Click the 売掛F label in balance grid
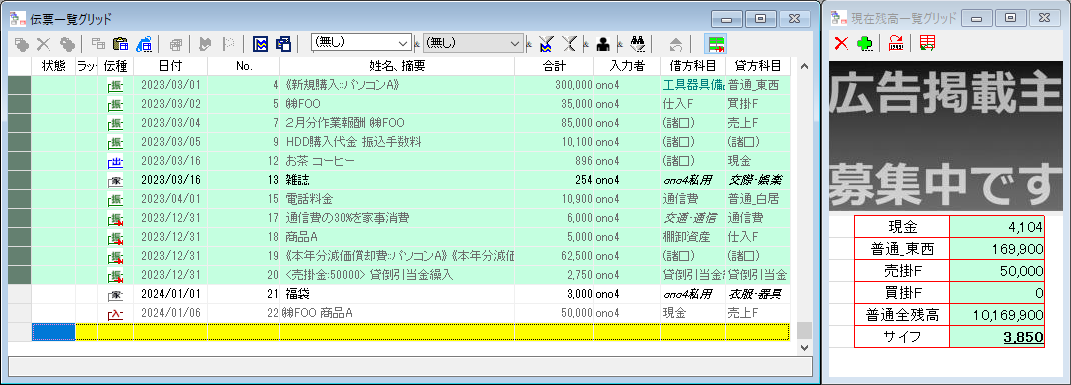This screenshot has height=385, width=1071. pyautogui.click(x=902, y=271)
